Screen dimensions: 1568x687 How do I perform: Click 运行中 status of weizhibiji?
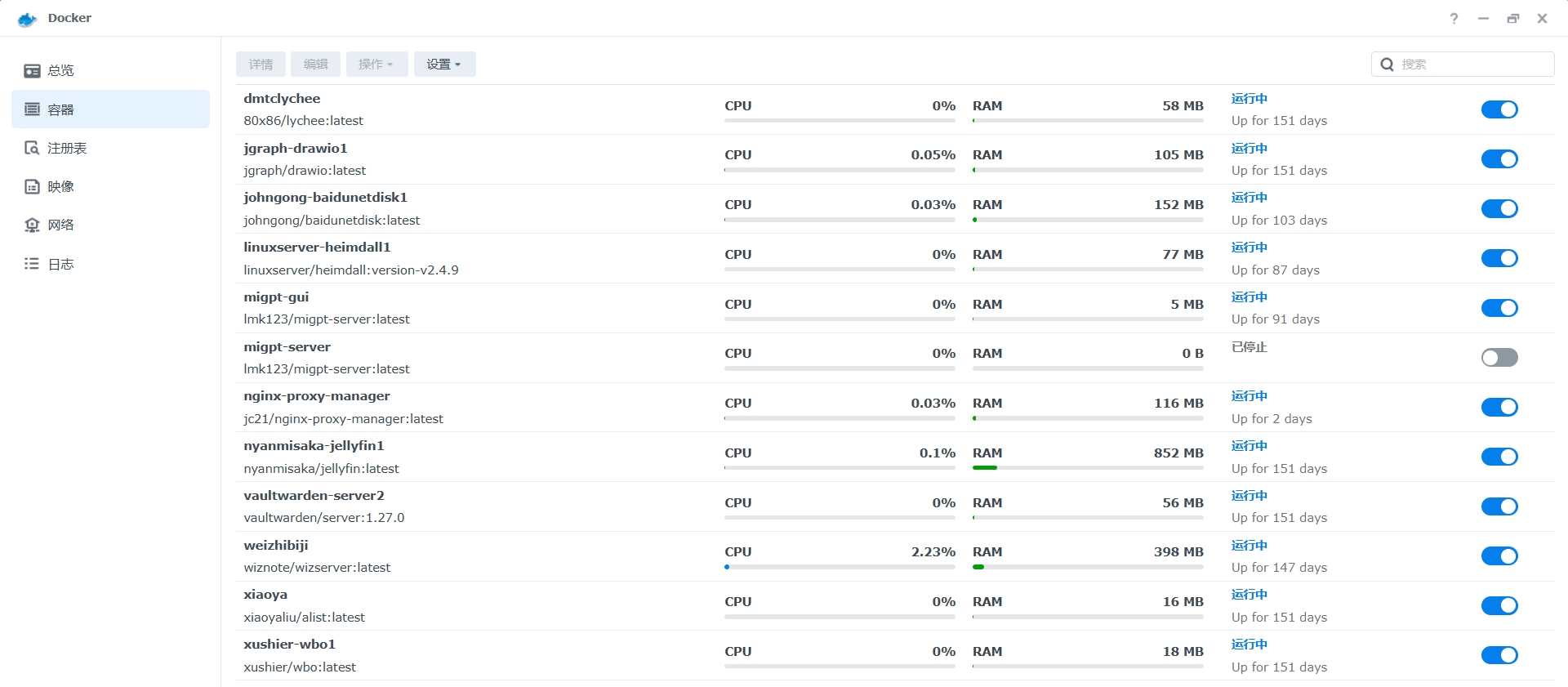point(1249,546)
